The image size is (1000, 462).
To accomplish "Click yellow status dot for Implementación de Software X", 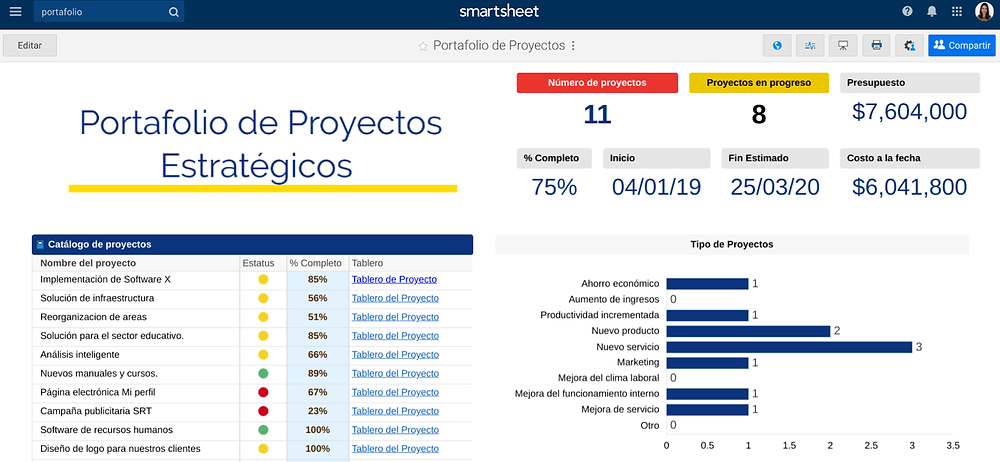I will point(263,279).
